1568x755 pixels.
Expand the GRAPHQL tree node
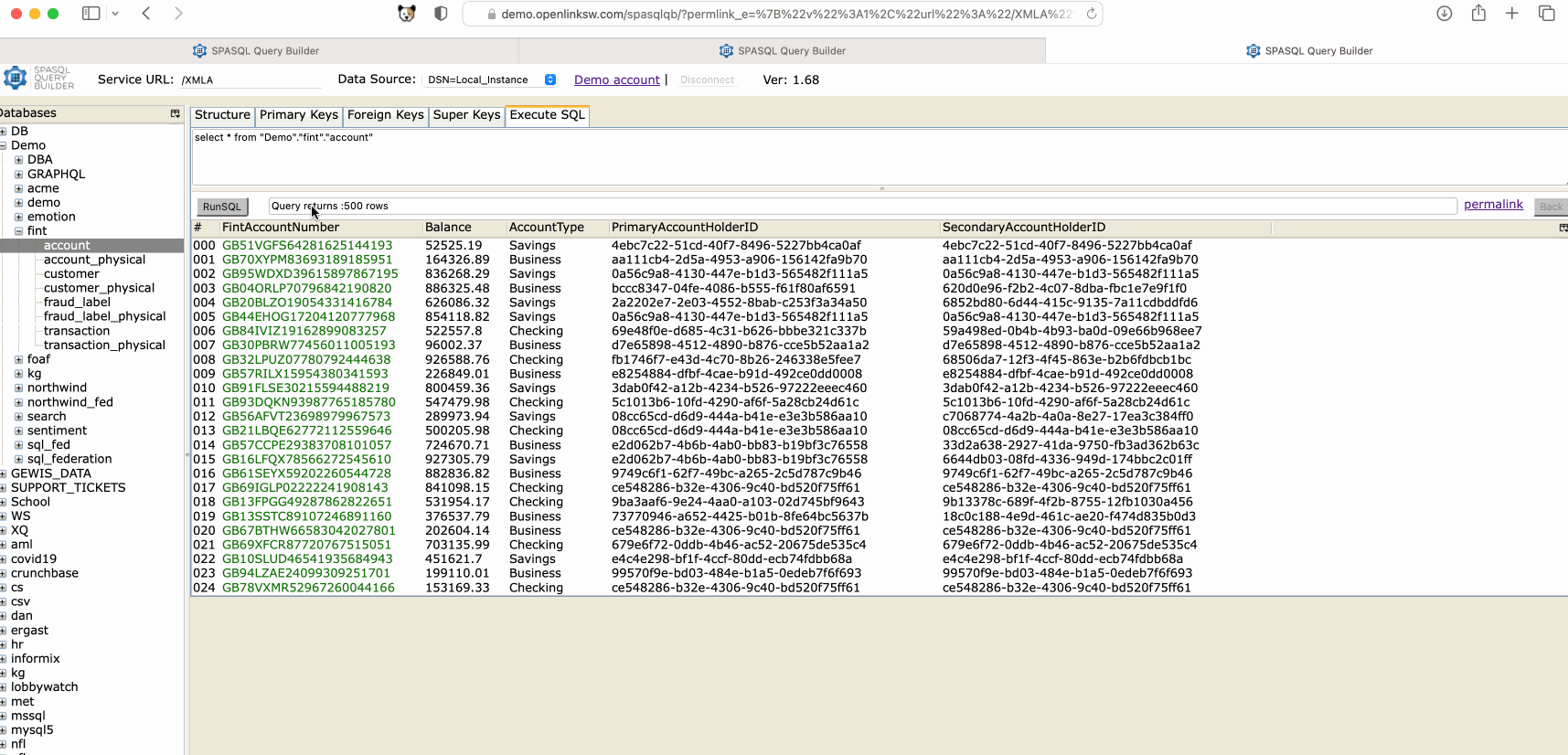coord(19,175)
